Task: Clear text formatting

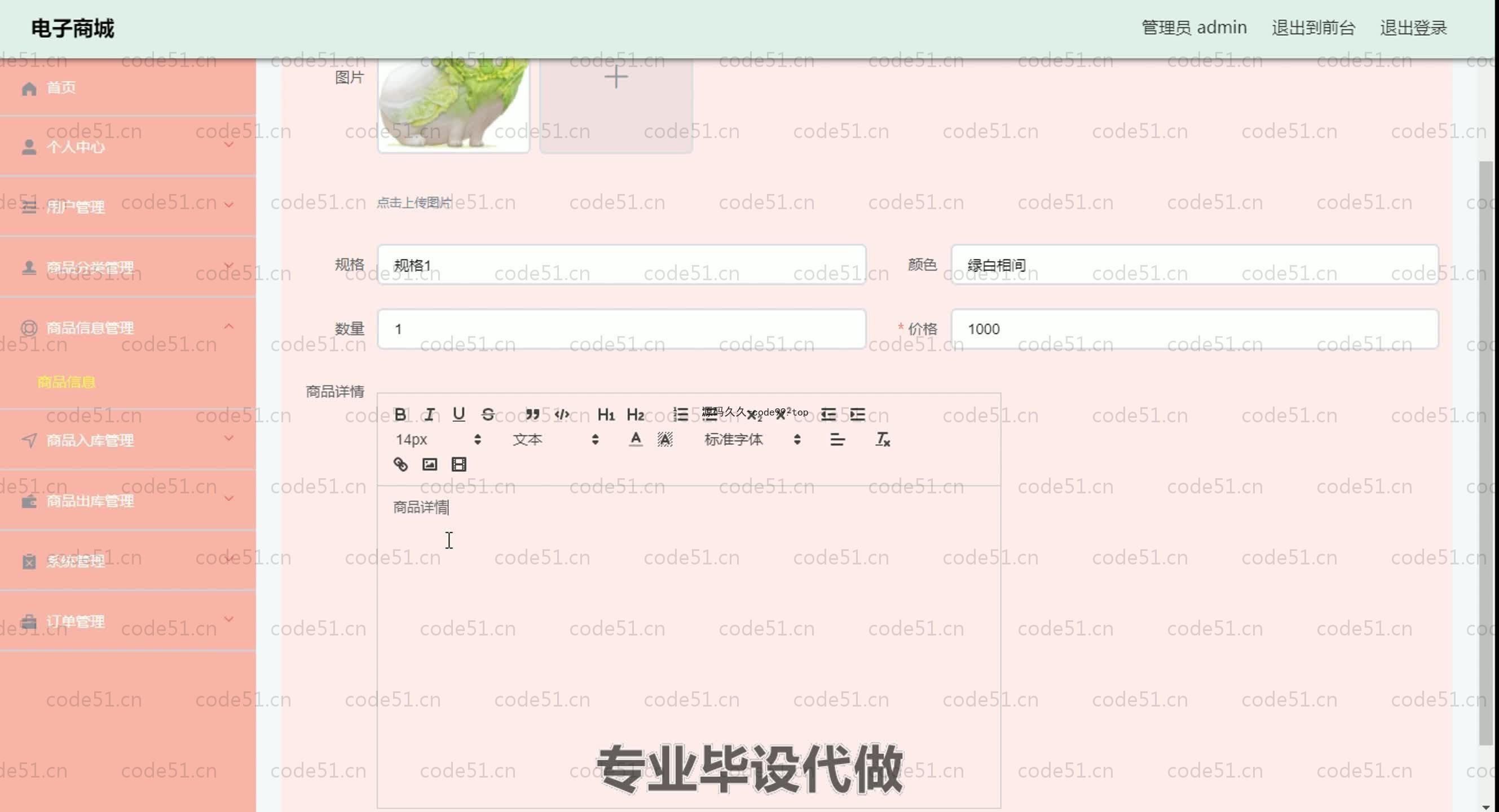Action: [882, 439]
